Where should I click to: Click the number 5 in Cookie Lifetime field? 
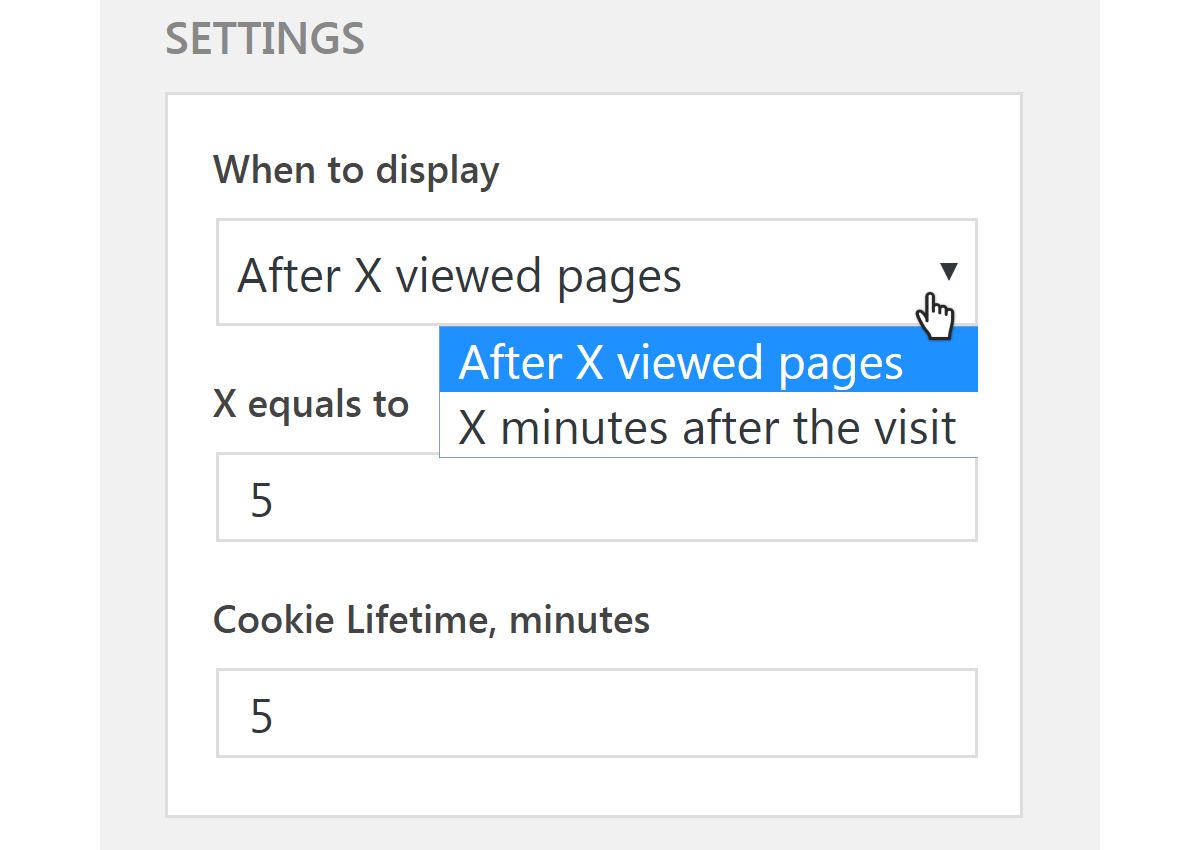coord(261,716)
